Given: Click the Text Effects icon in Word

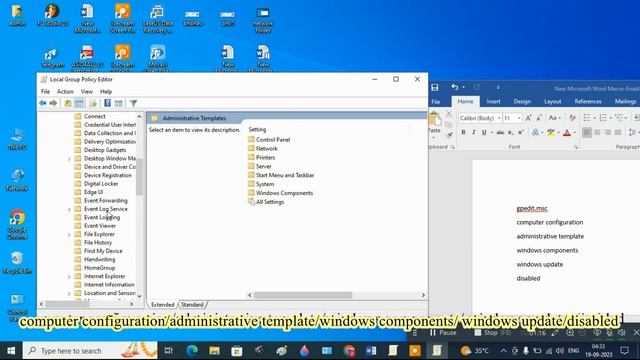Looking at the screenshot, I should (535, 132).
